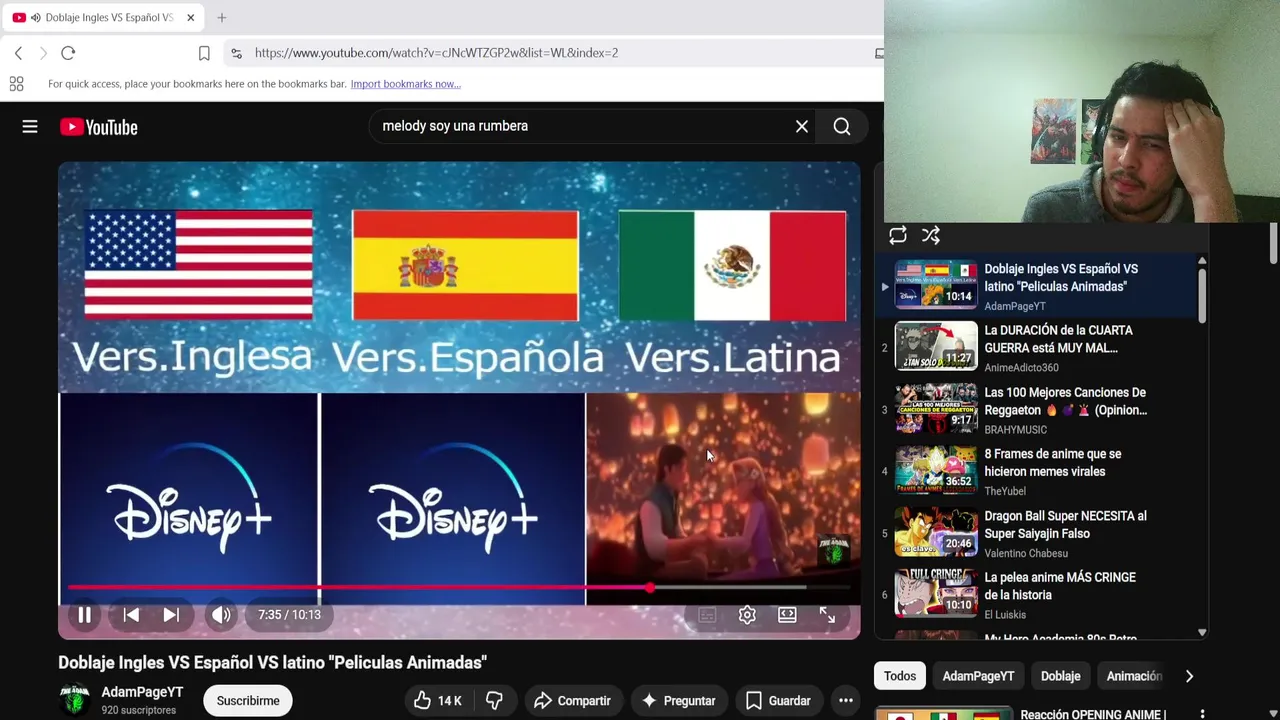Play 'Doblaje Ingles VS Español VS latino' playlist item
Image resolution: width=1280 pixels, height=720 pixels.
[x=1036, y=286]
